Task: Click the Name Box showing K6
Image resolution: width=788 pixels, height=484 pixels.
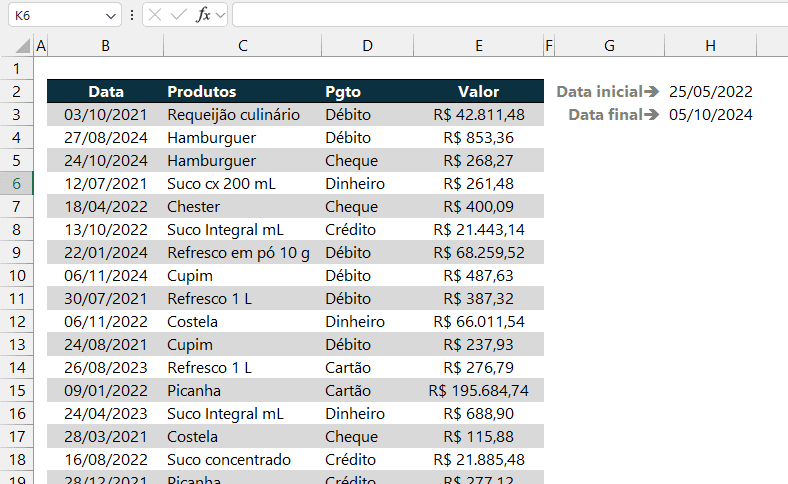Action: (64, 15)
